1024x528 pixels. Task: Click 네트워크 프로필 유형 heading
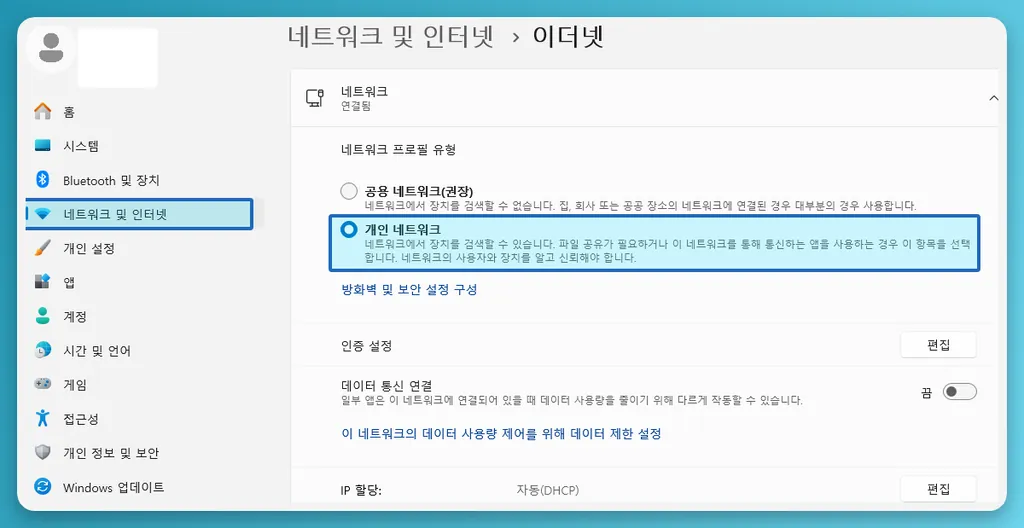point(398,150)
